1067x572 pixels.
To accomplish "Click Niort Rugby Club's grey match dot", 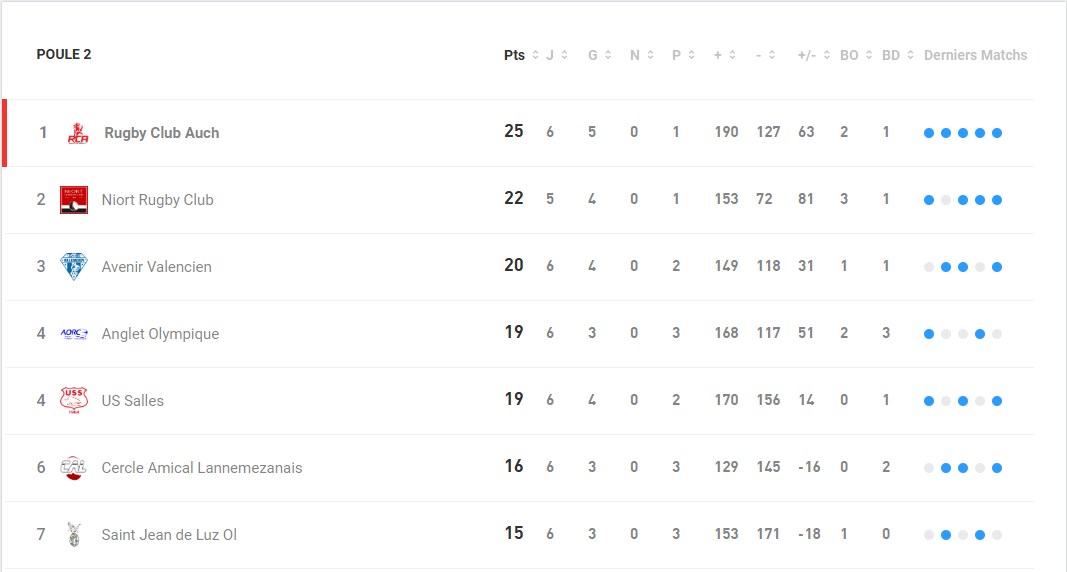I will (x=946, y=200).
